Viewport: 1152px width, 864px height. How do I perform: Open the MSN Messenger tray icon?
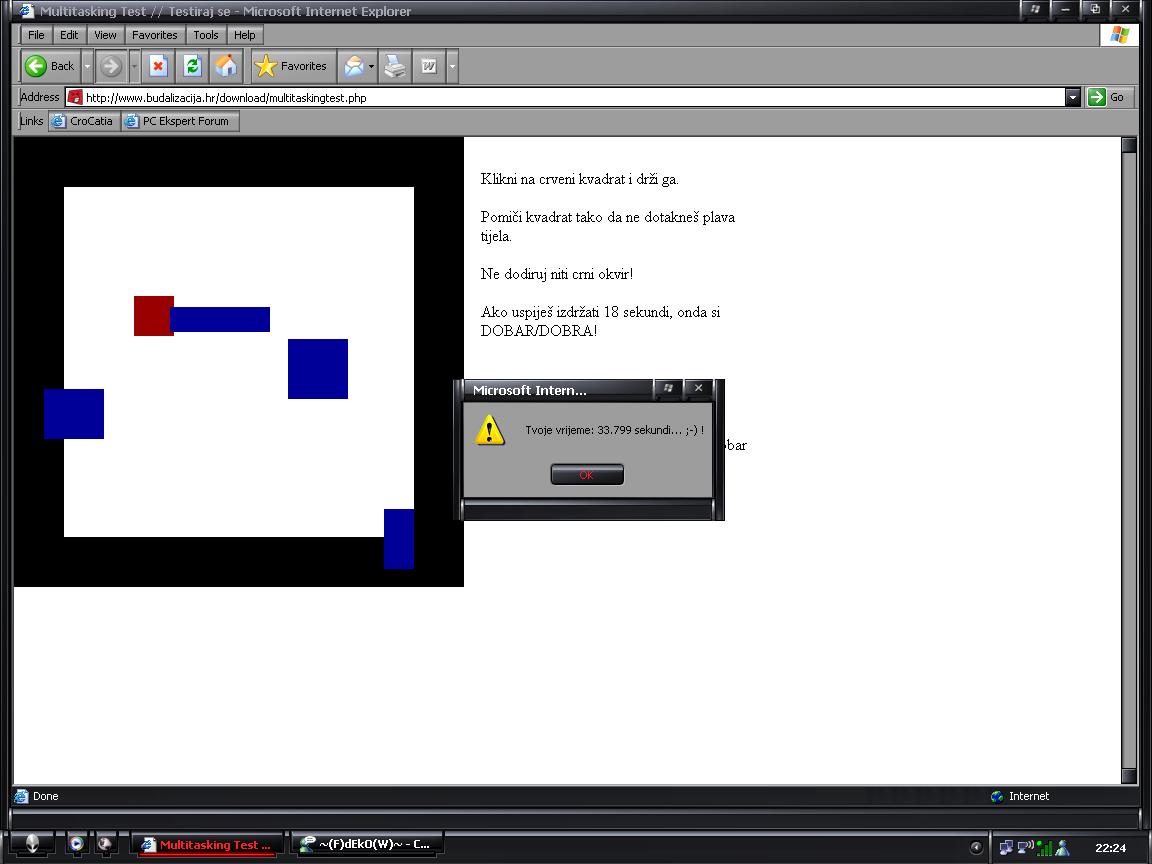pyautogui.click(x=1062, y=847)
